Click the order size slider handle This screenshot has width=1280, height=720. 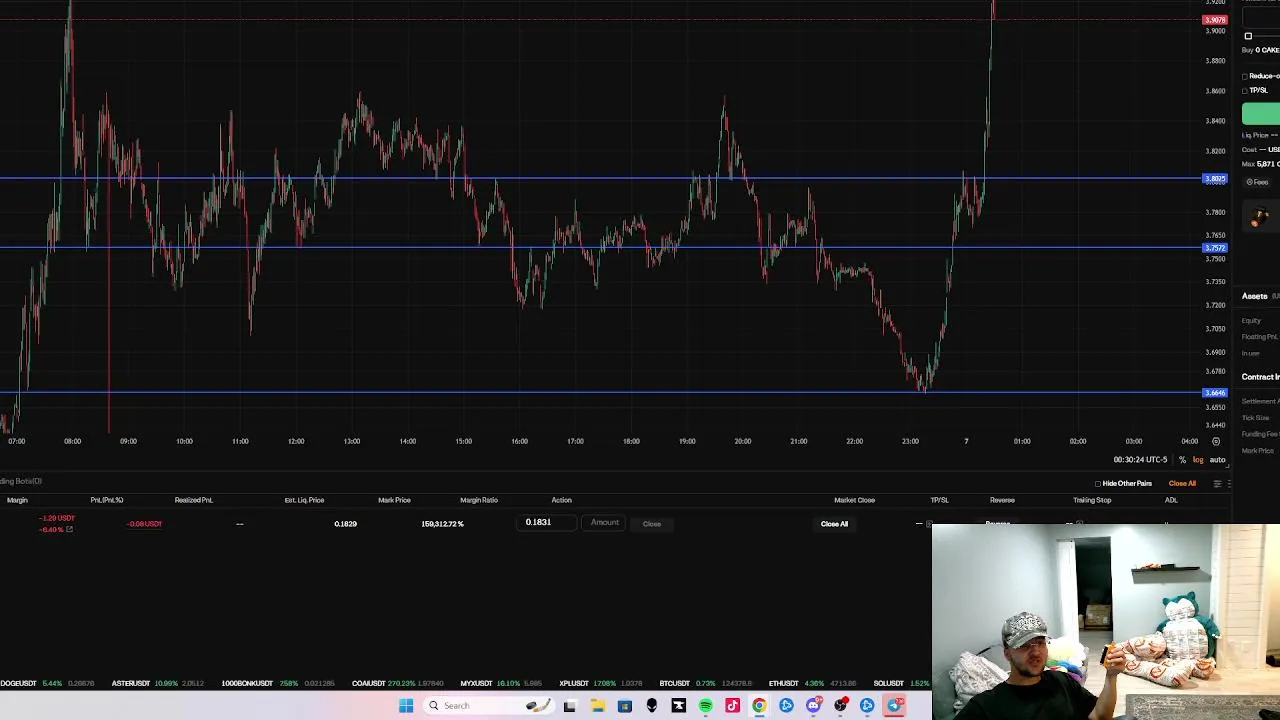(1248, 36)
